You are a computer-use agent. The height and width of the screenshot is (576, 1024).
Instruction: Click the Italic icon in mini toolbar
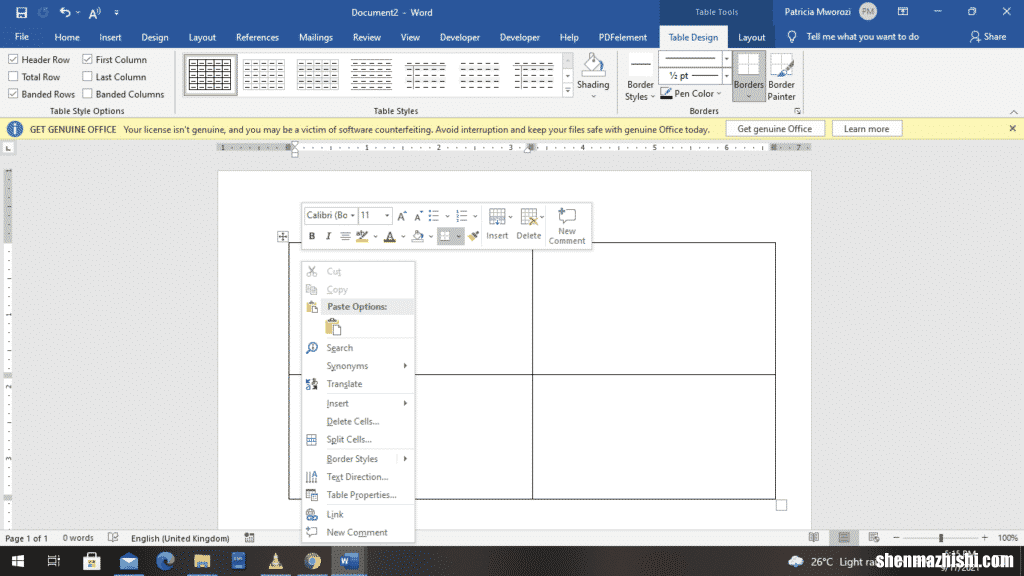pos(328,236)
